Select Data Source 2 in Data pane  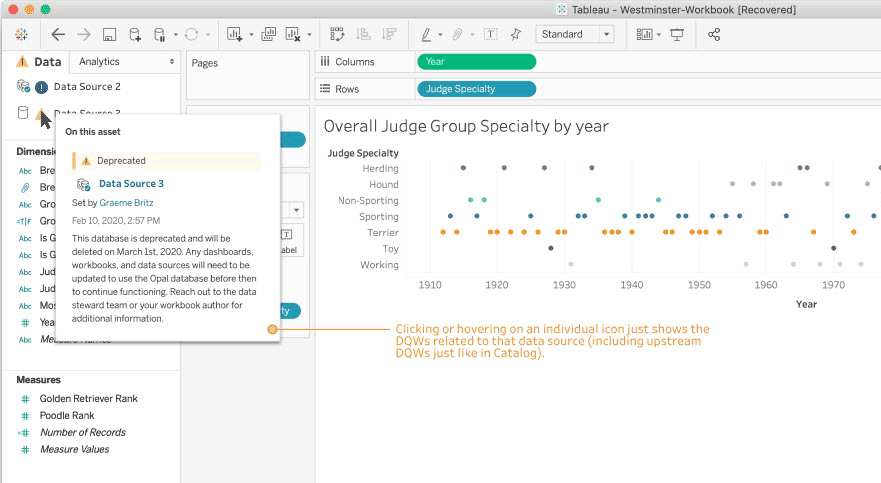(x=87, y=86)
